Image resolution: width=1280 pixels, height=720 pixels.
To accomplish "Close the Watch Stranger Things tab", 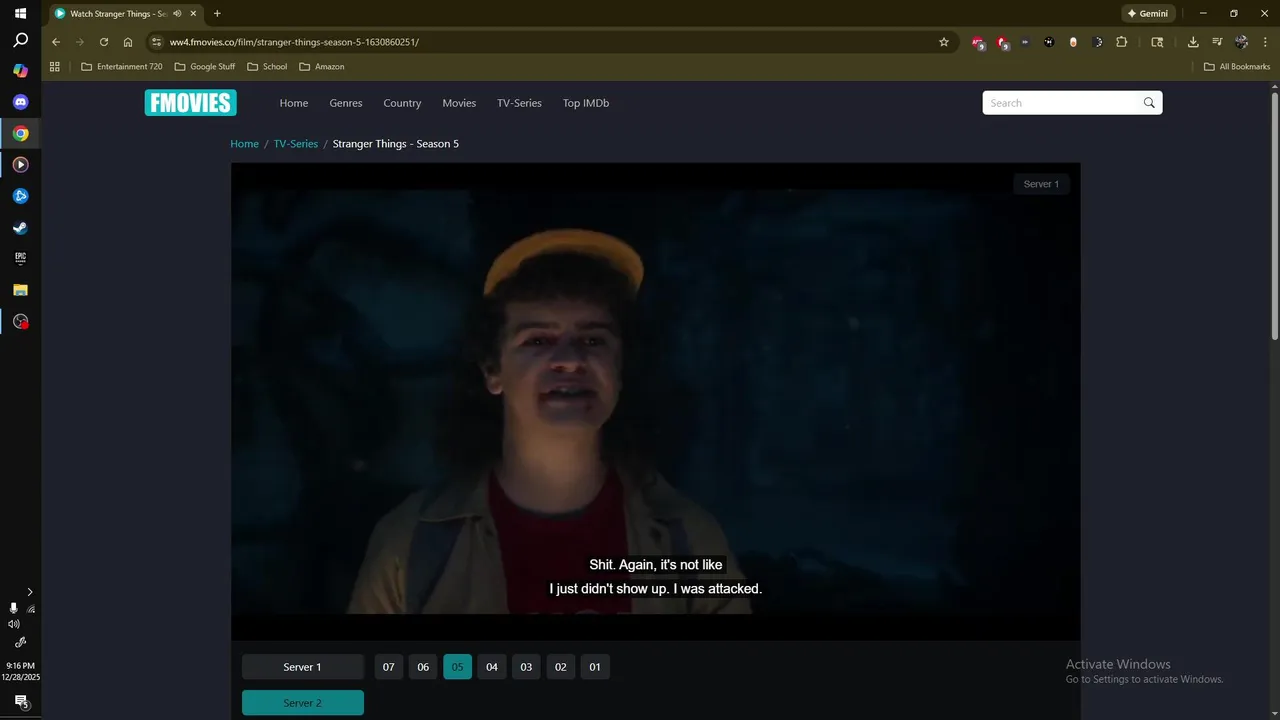I will (x=193, y=13).
